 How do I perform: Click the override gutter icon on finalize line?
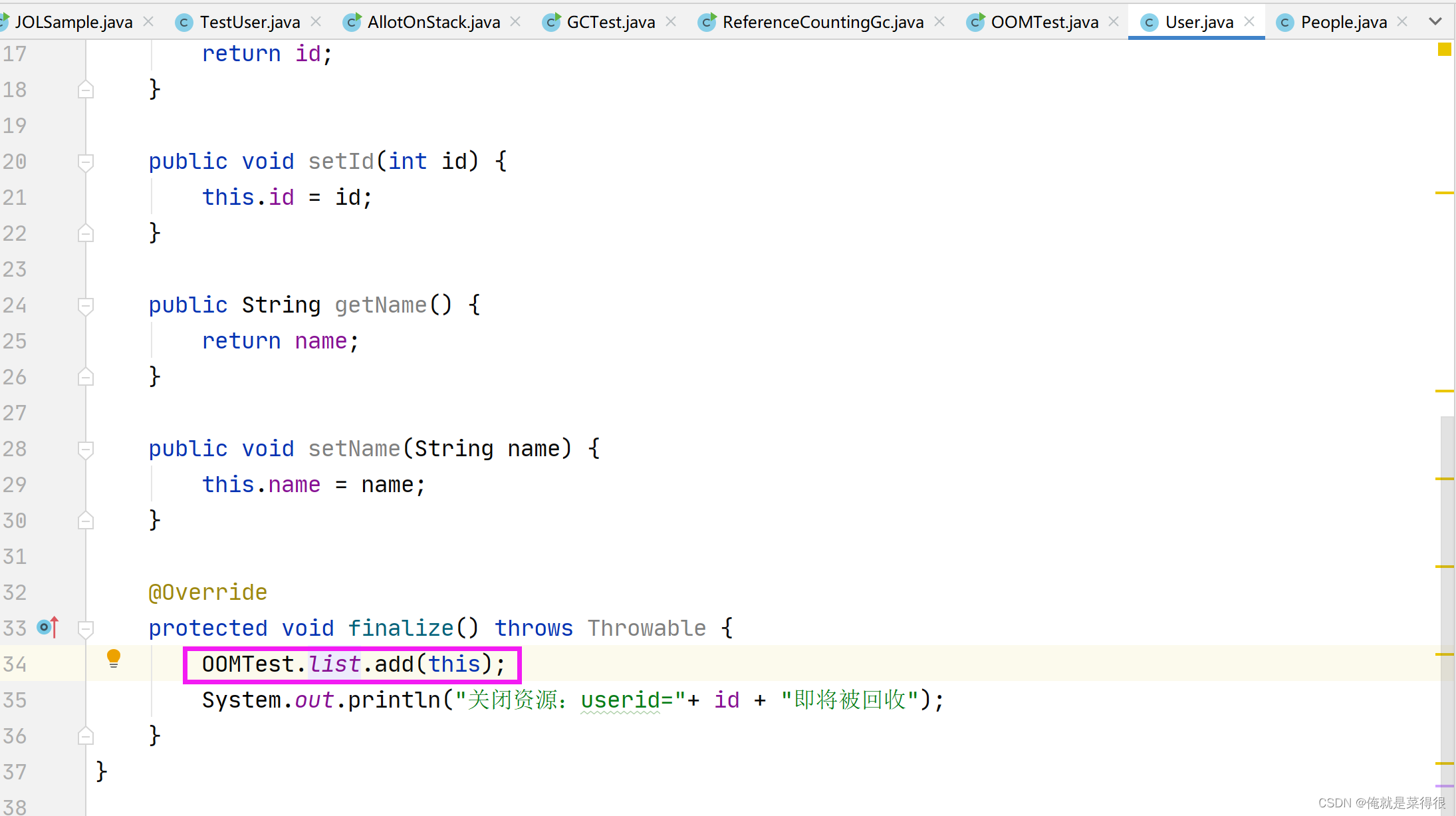pos(48,627)
